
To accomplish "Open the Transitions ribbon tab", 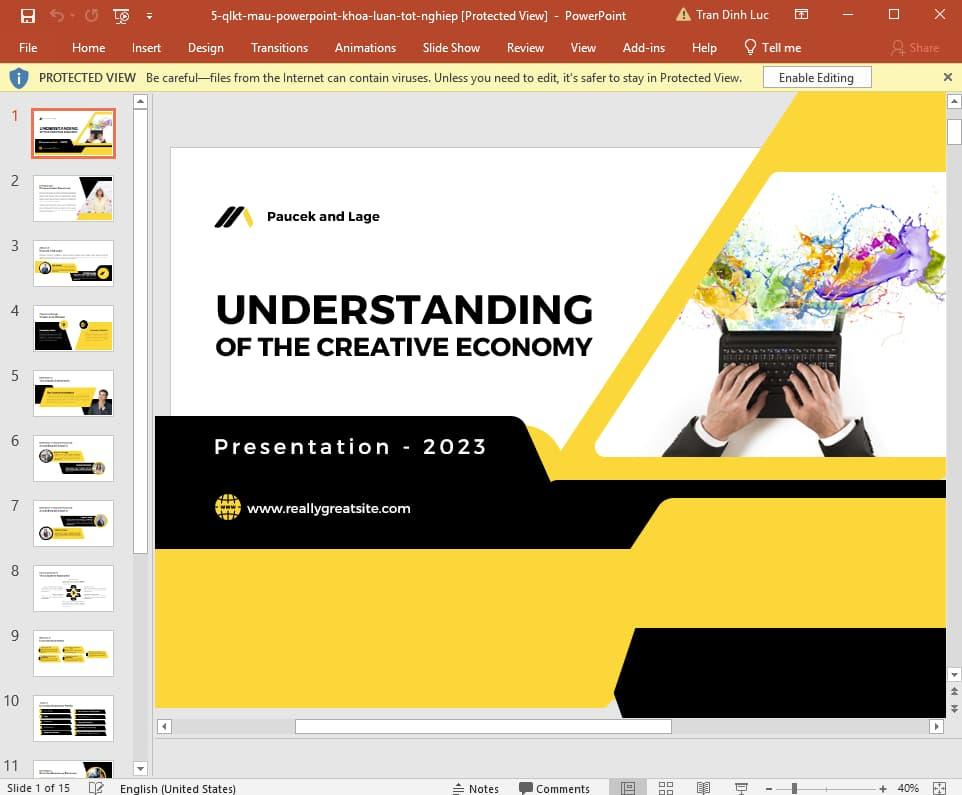I will 279,47.
